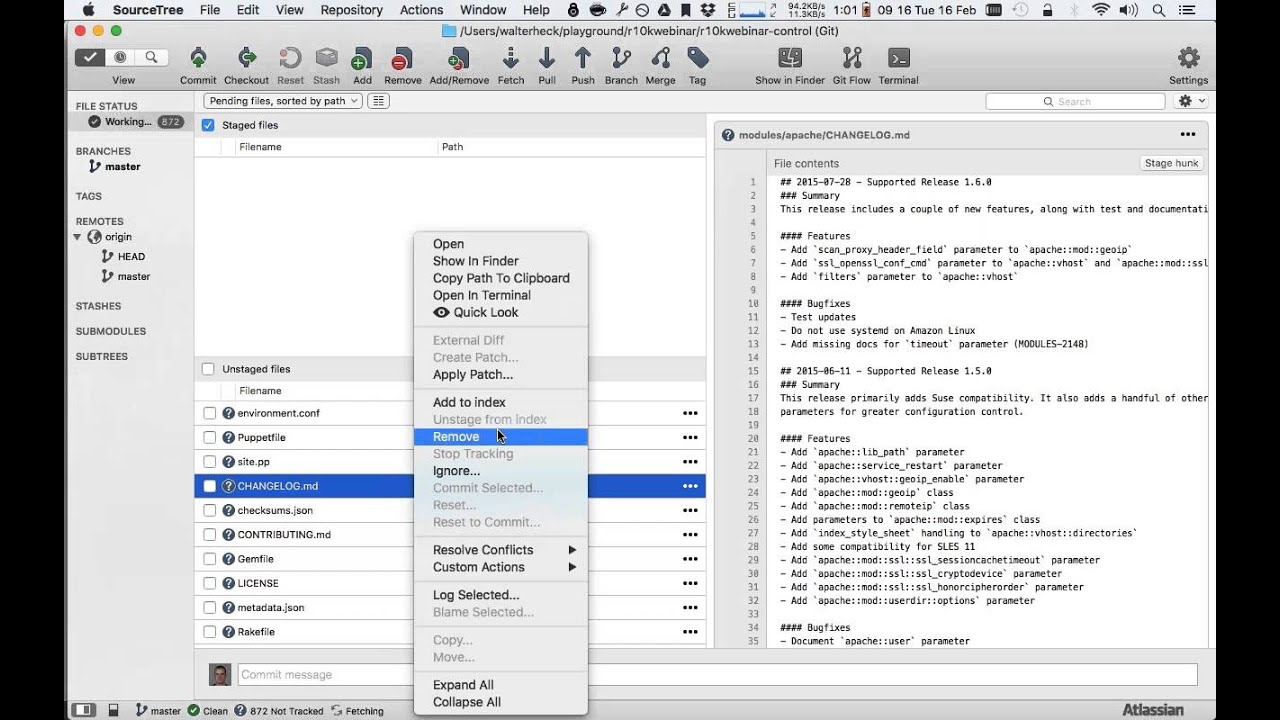Open repository Settings gear
Screen dimensions: 1280x720
point(1188,58)
